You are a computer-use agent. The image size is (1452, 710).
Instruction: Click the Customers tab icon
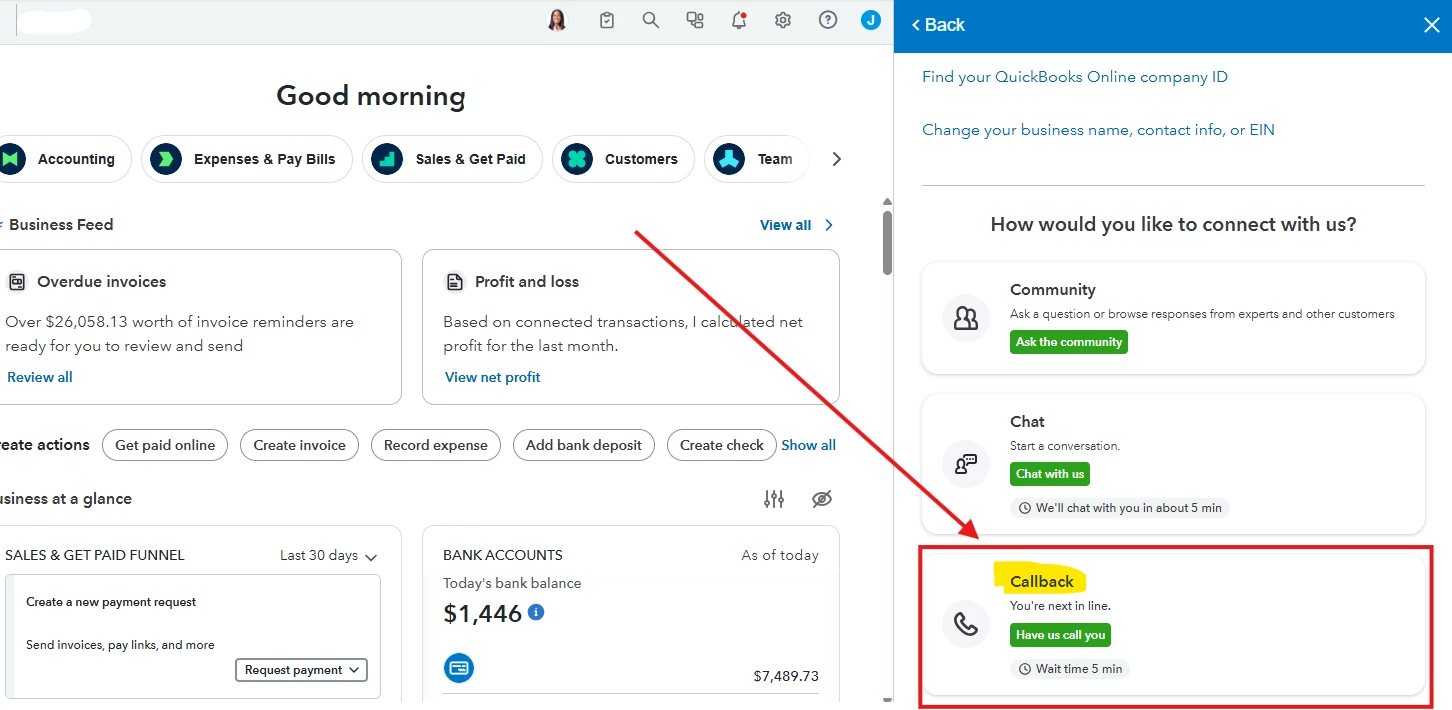577,159
